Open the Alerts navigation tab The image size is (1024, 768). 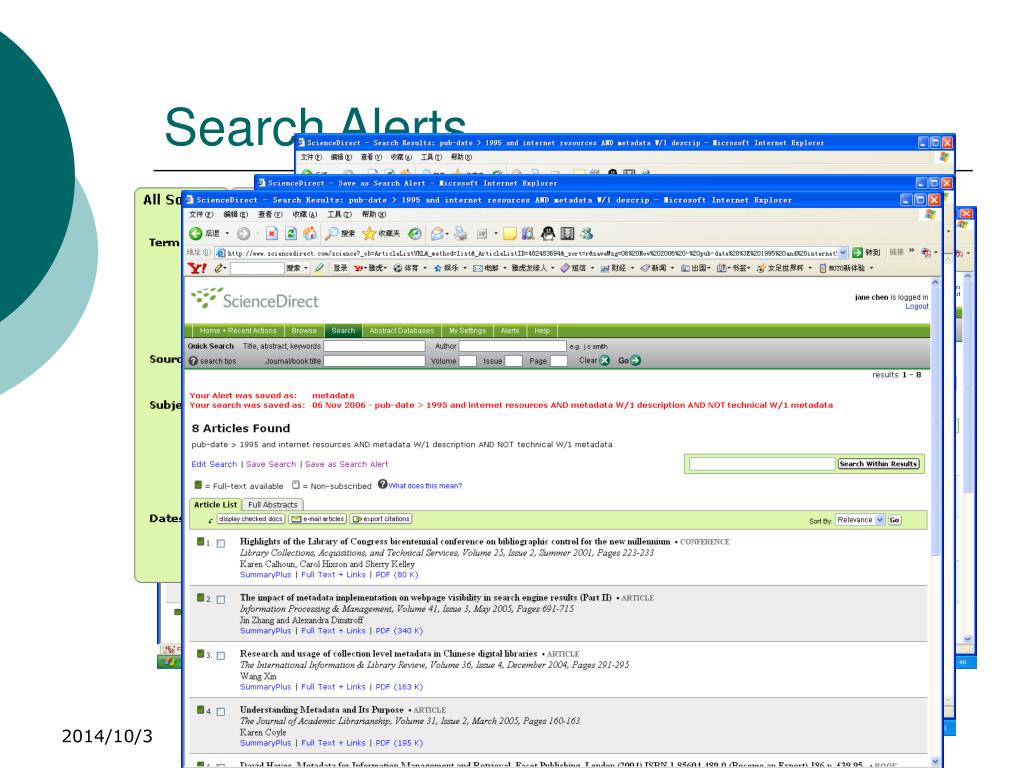(509, 330)
